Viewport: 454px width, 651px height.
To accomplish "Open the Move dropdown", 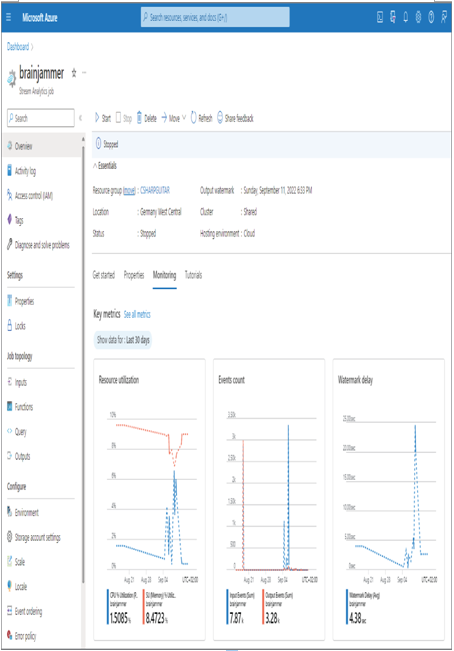I will click(173, 118).
